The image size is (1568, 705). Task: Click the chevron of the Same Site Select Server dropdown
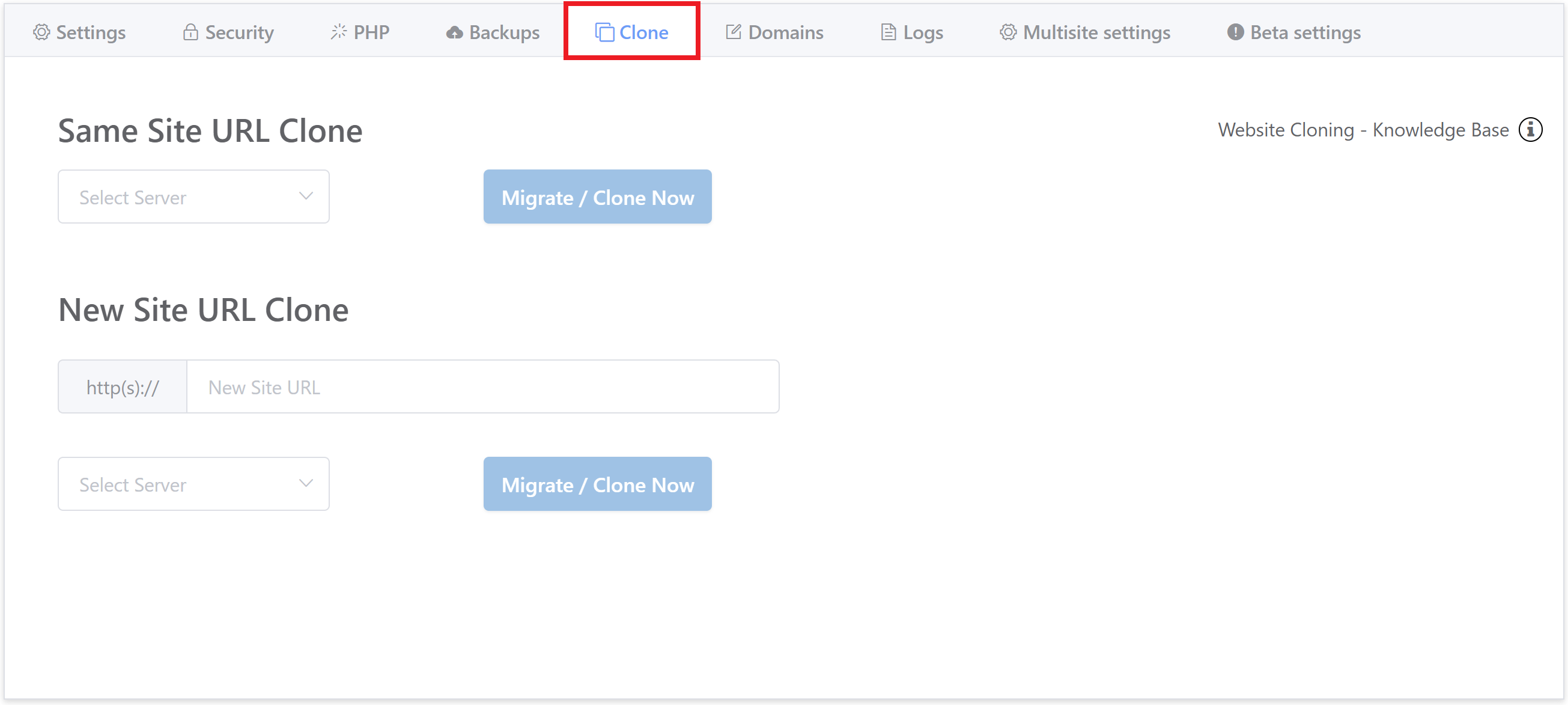306,196
